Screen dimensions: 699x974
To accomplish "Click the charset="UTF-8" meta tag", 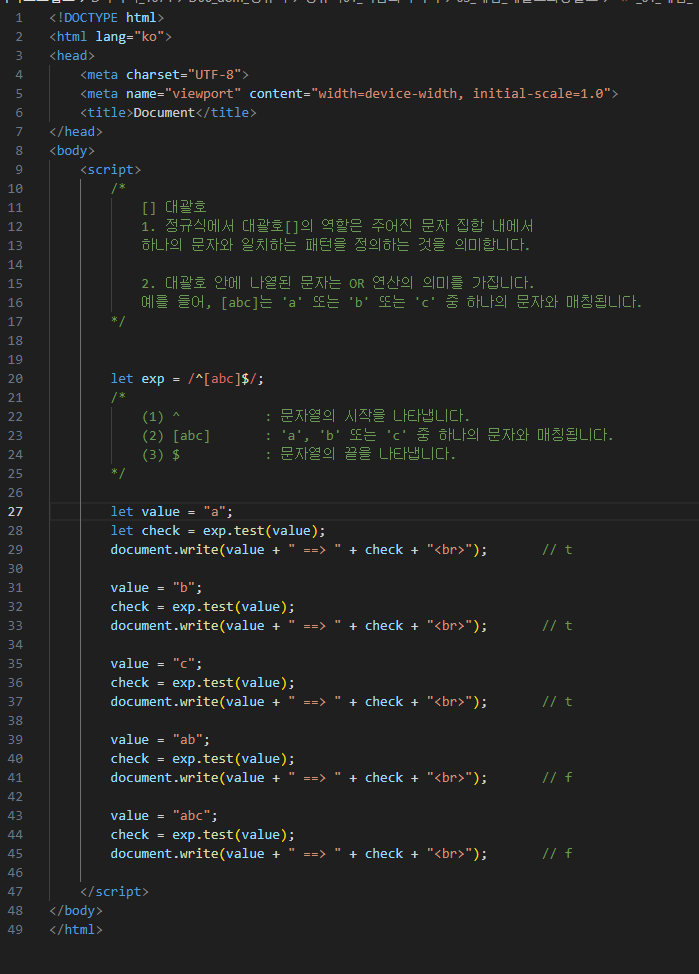I will pyautogui.click(x=165, y=75).
